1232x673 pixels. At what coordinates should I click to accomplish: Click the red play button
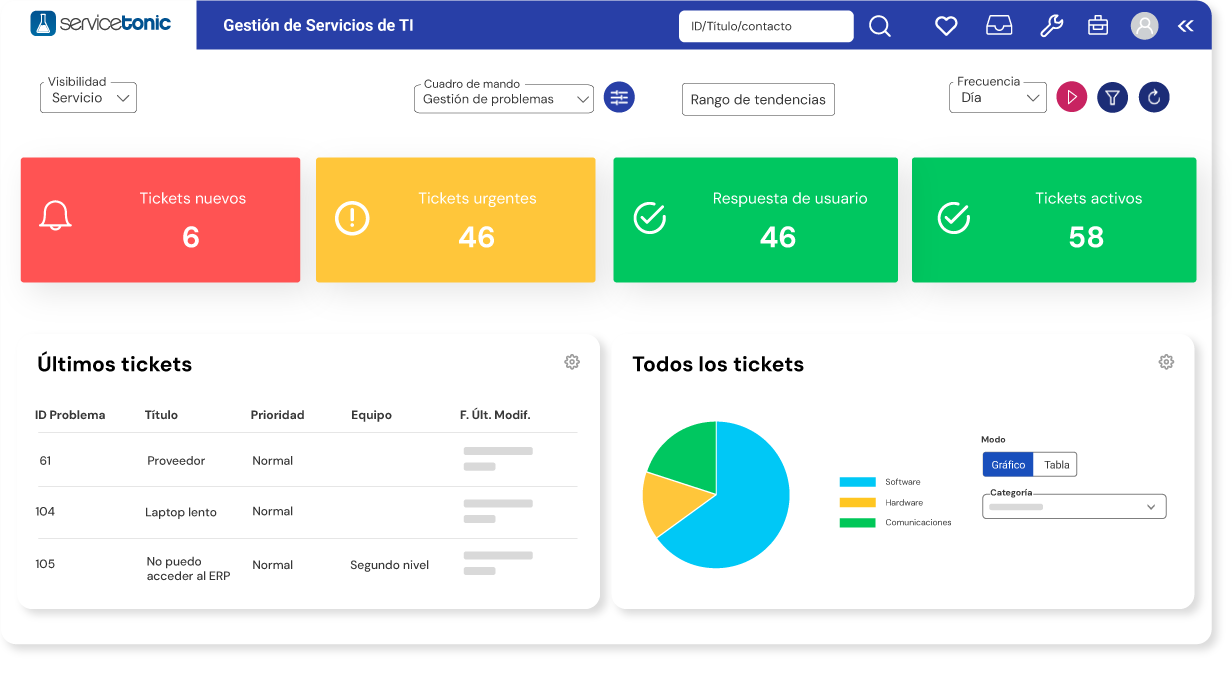point(1072,97)
